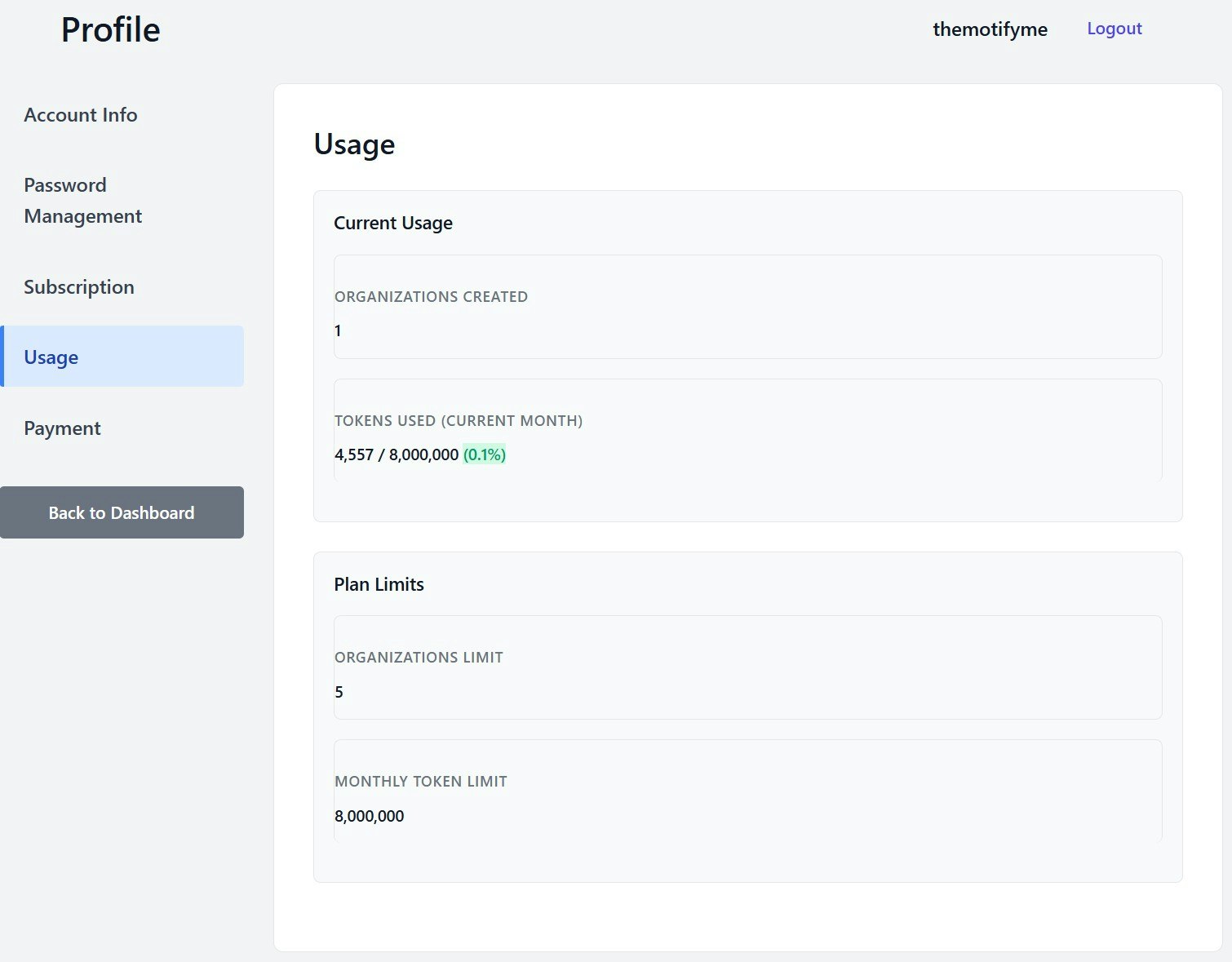Click the Back to Dashboard button

(x=122, y=512)
